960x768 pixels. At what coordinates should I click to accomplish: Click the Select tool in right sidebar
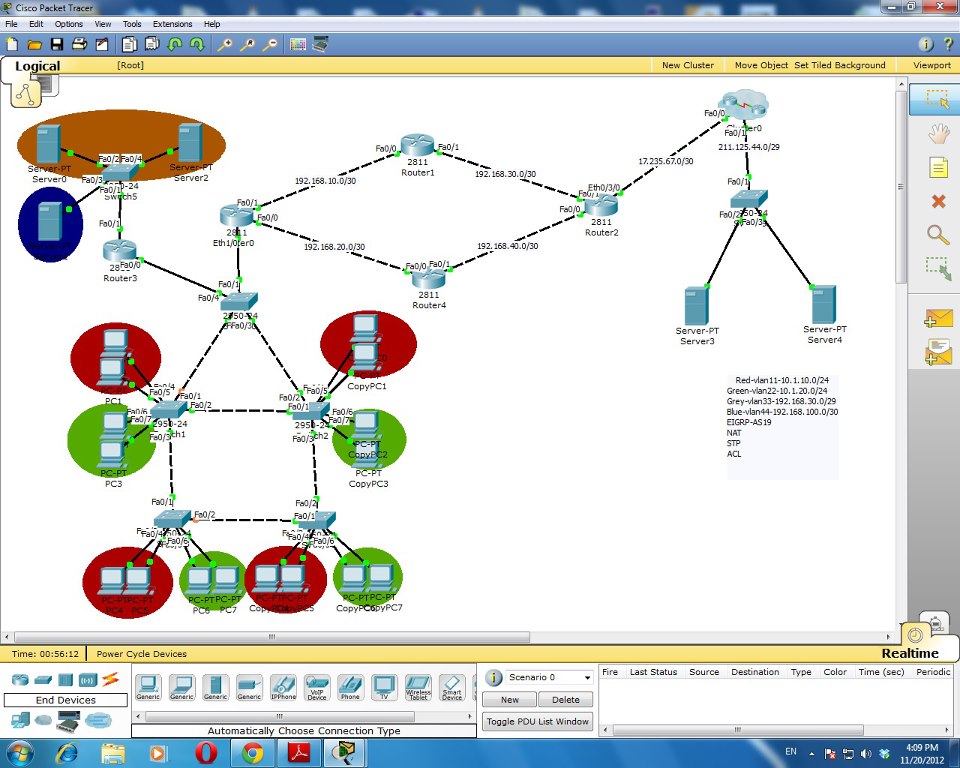[x=937, y=99]
